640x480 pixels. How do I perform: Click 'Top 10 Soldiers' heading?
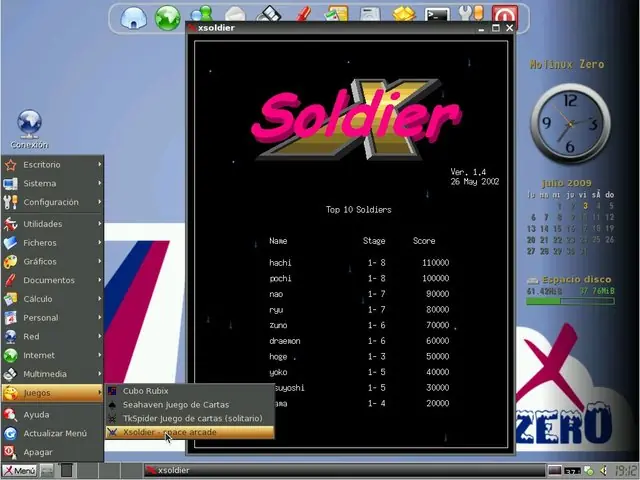pyautogui.click(x=358, y=210)
